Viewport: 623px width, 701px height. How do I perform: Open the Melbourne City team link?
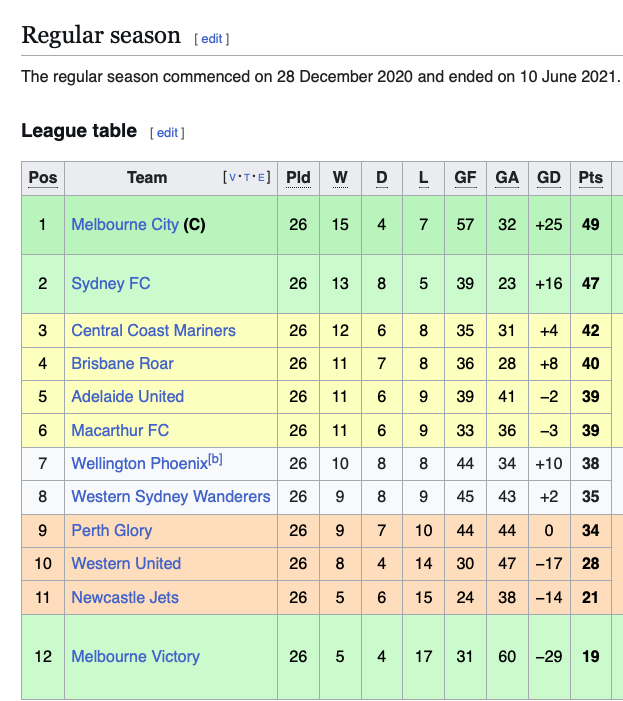tap(125, 224)
